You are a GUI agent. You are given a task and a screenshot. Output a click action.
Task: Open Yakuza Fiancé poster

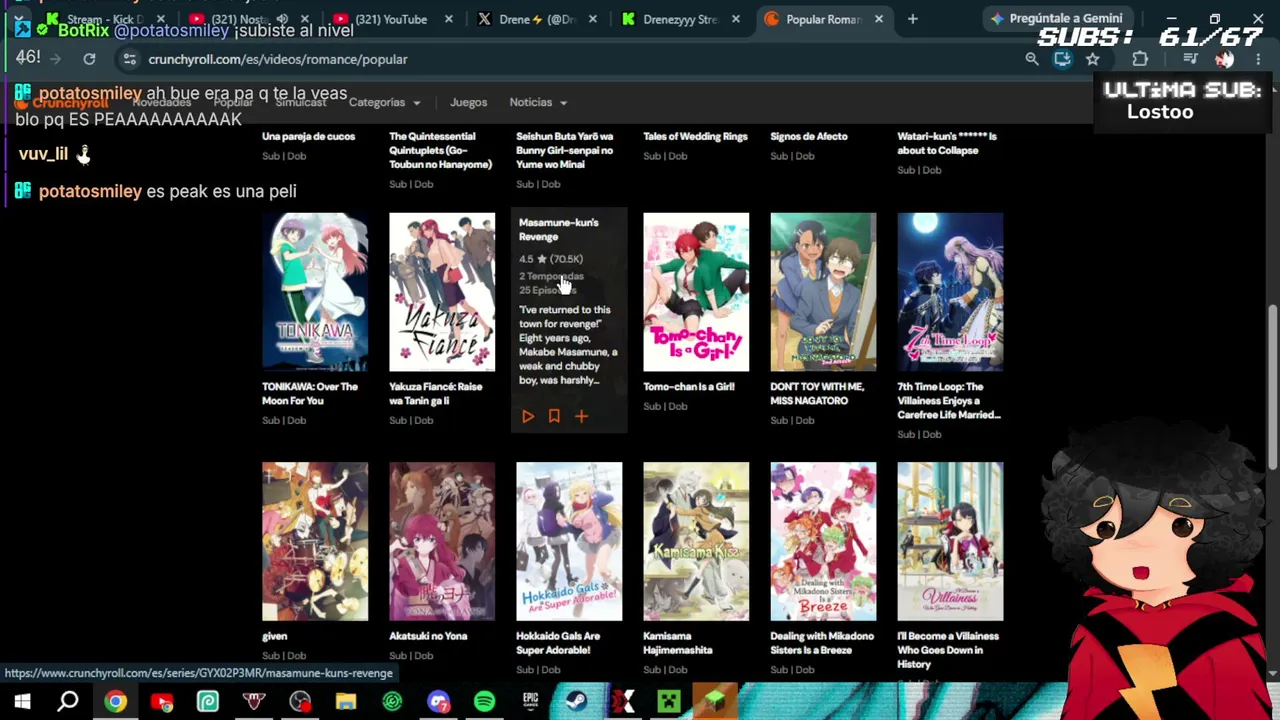[x=442, y=291]
